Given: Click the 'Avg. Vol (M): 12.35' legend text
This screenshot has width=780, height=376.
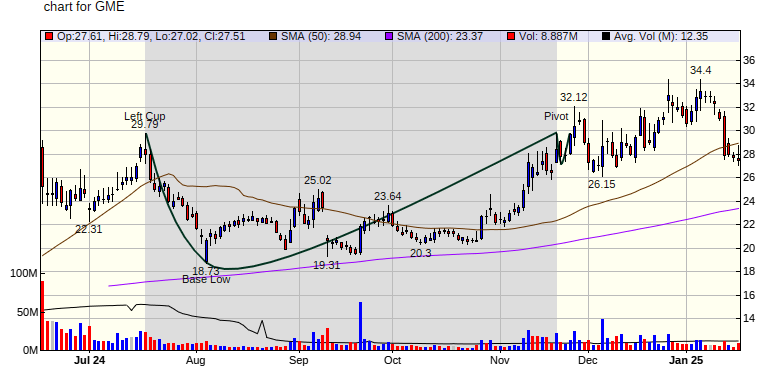Looking at the screenshot, I should point(661,36).
